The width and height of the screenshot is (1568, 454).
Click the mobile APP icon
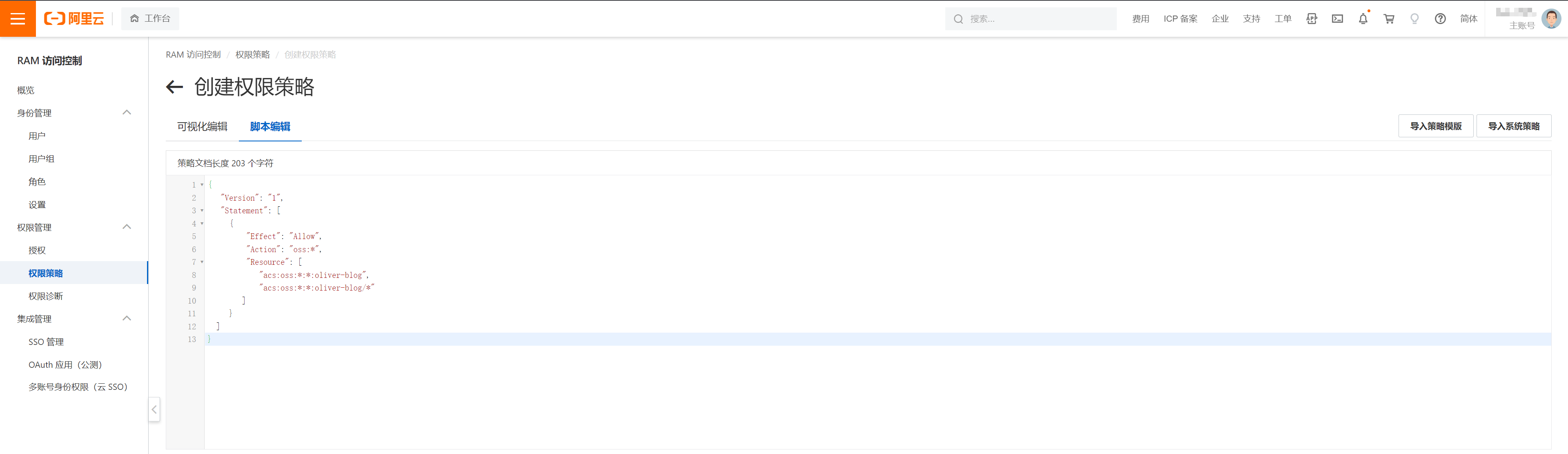click(x=1312, y=19)
